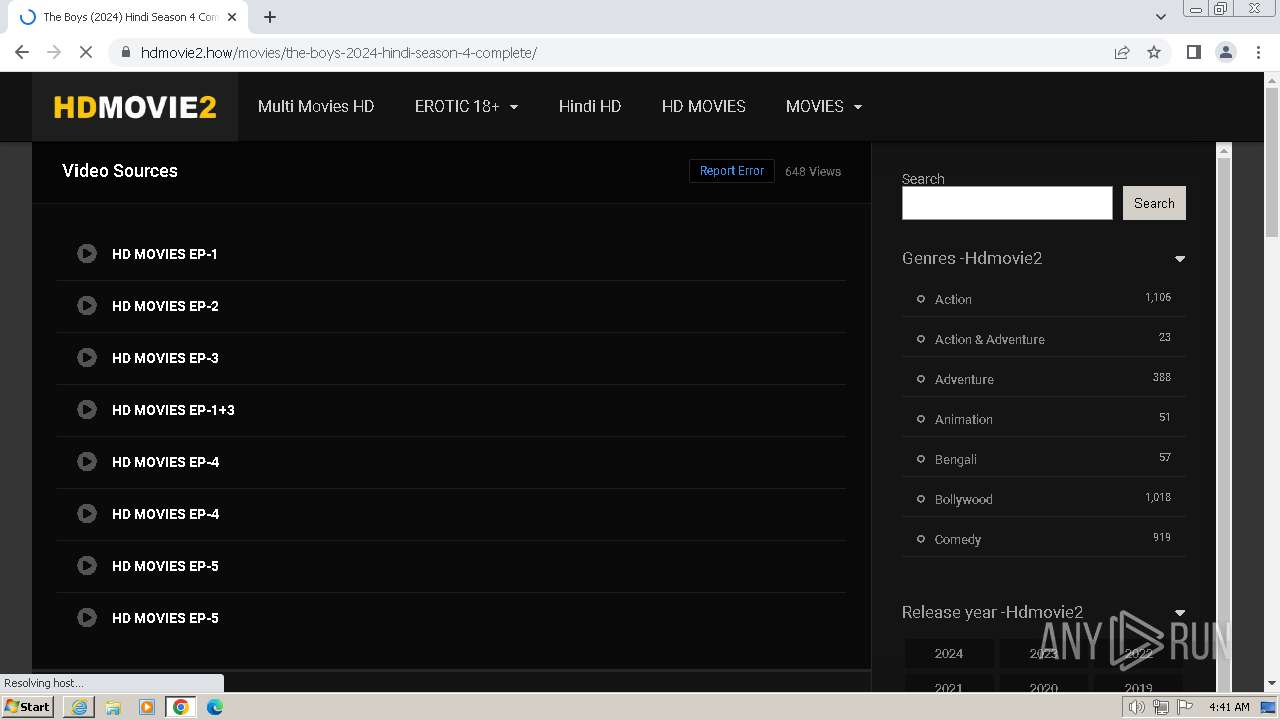Click the Action Center flag tray icon

1185,707
